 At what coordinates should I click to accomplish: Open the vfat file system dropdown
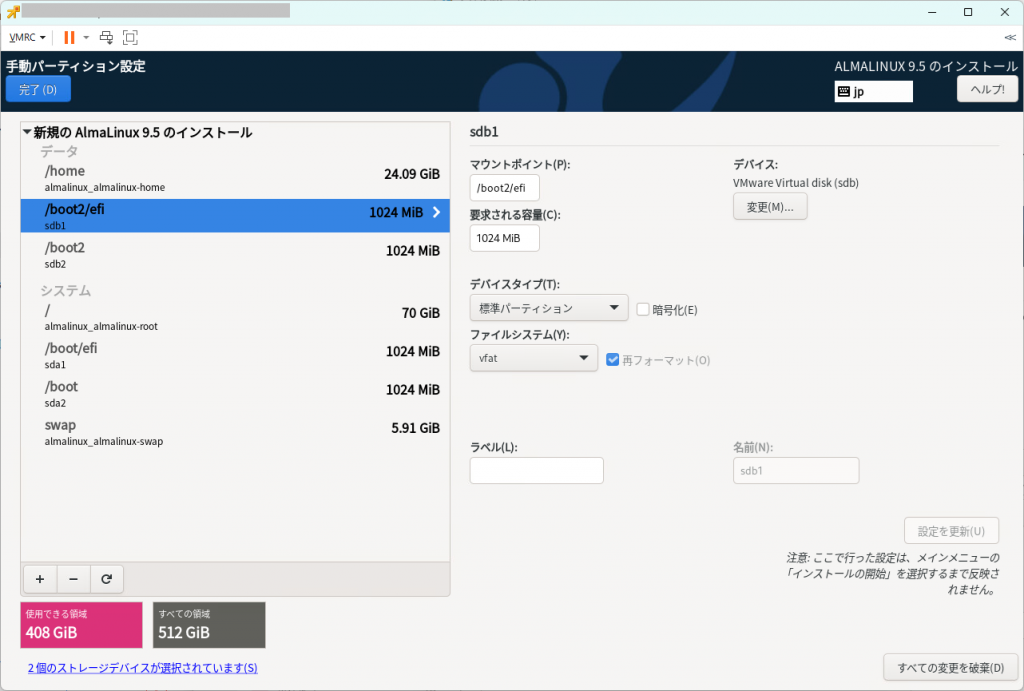[x=534, y=358]
